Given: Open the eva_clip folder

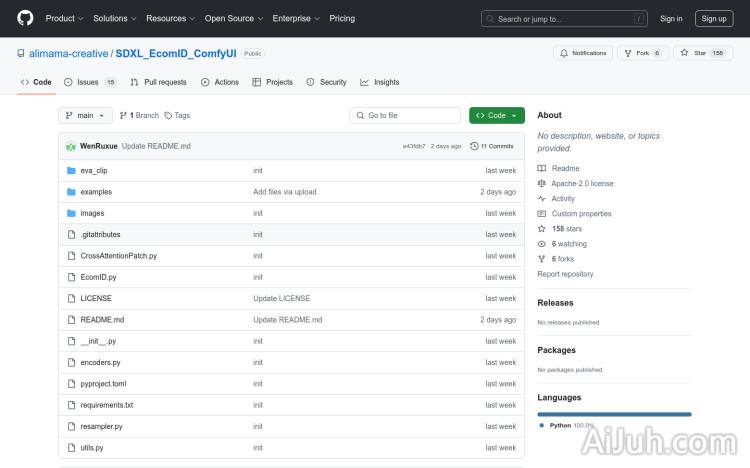Looking at the screenshot, I should click(x=94, y=170).
